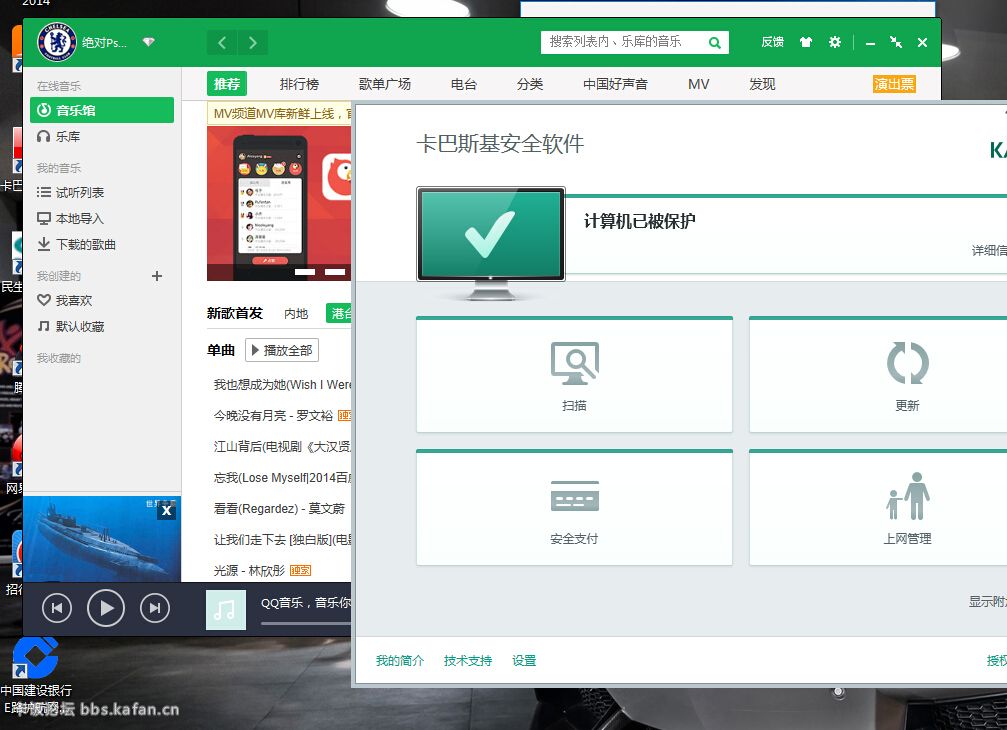Click the Chelsea avatar in QQ Music
1007x730 pixels.
(57, 42)
